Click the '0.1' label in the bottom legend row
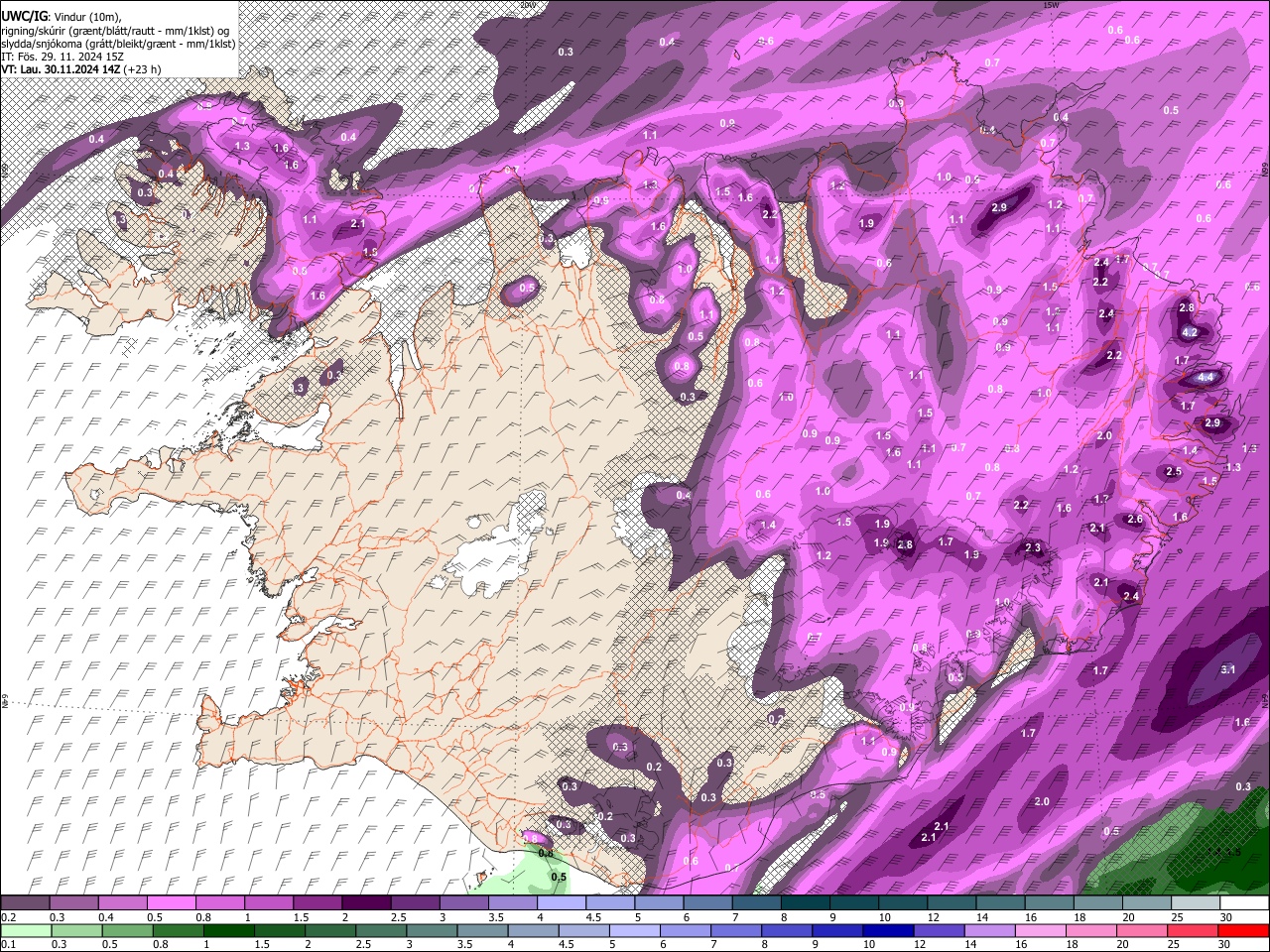The image size is (1270, 952). click(x=7, y=945)
